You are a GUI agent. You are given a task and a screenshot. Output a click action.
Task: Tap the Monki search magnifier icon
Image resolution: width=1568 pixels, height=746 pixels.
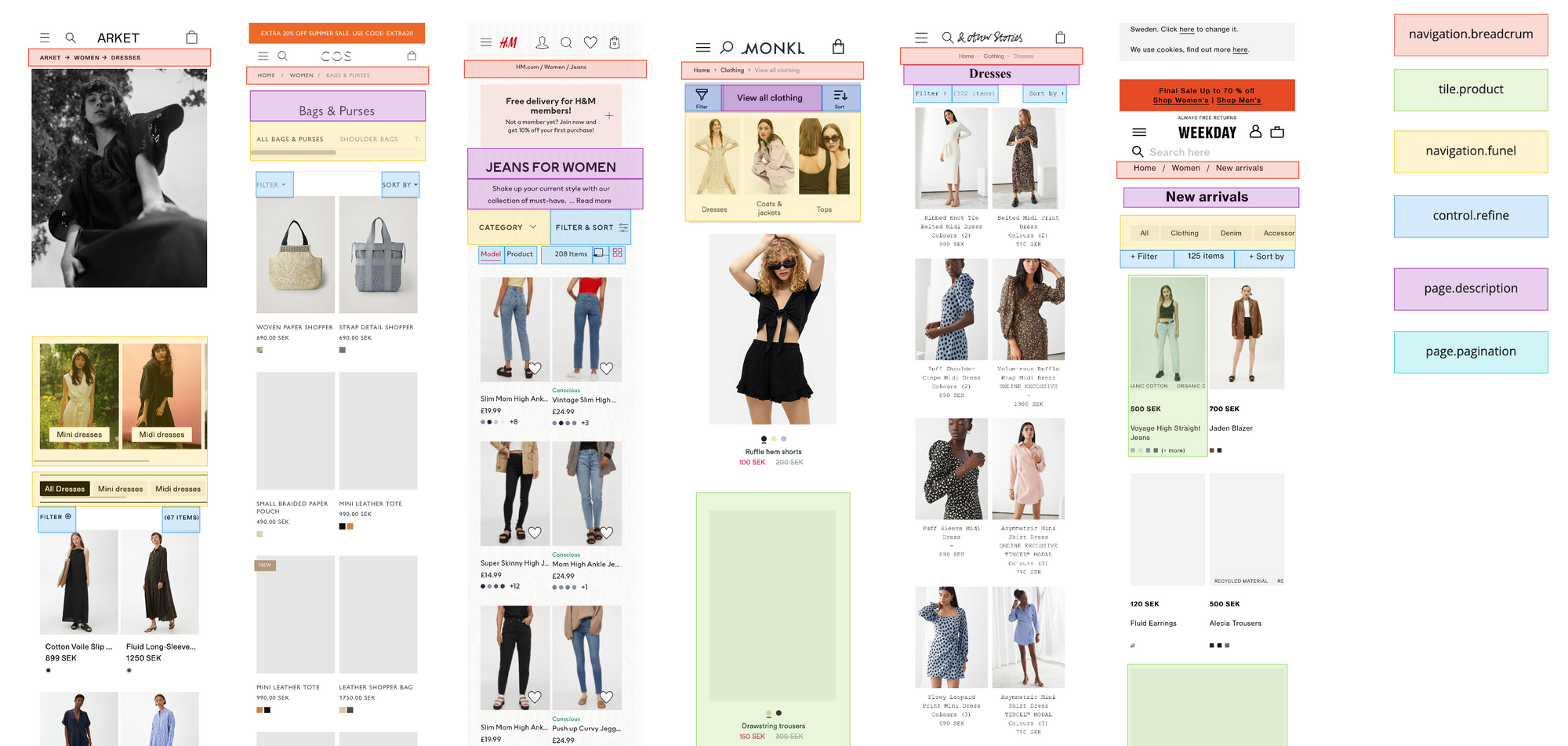point(727,47)
